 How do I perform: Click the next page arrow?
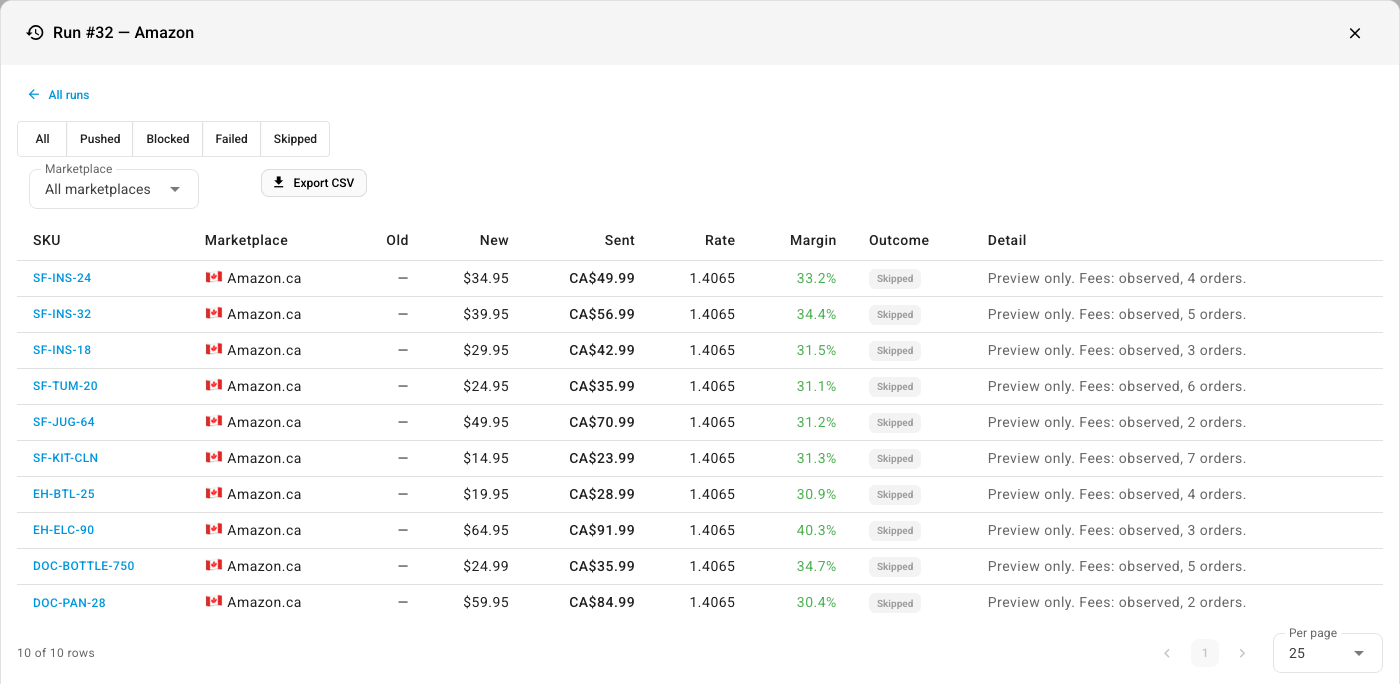[1242, 653]
